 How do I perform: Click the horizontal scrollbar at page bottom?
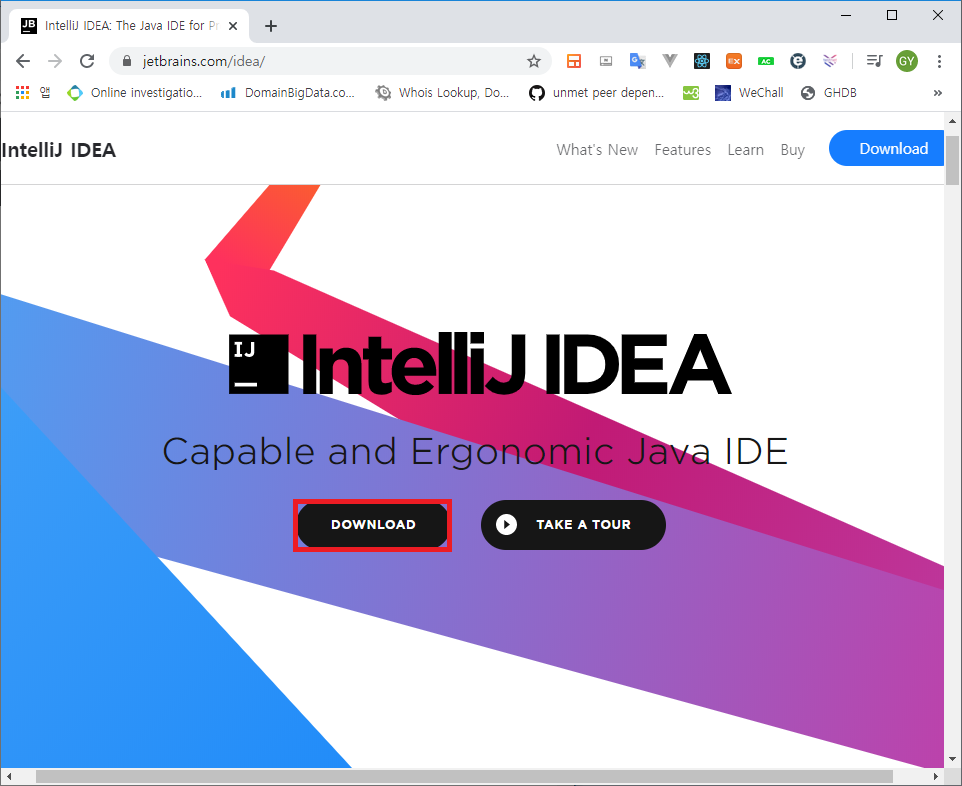[x=464, y=777]
